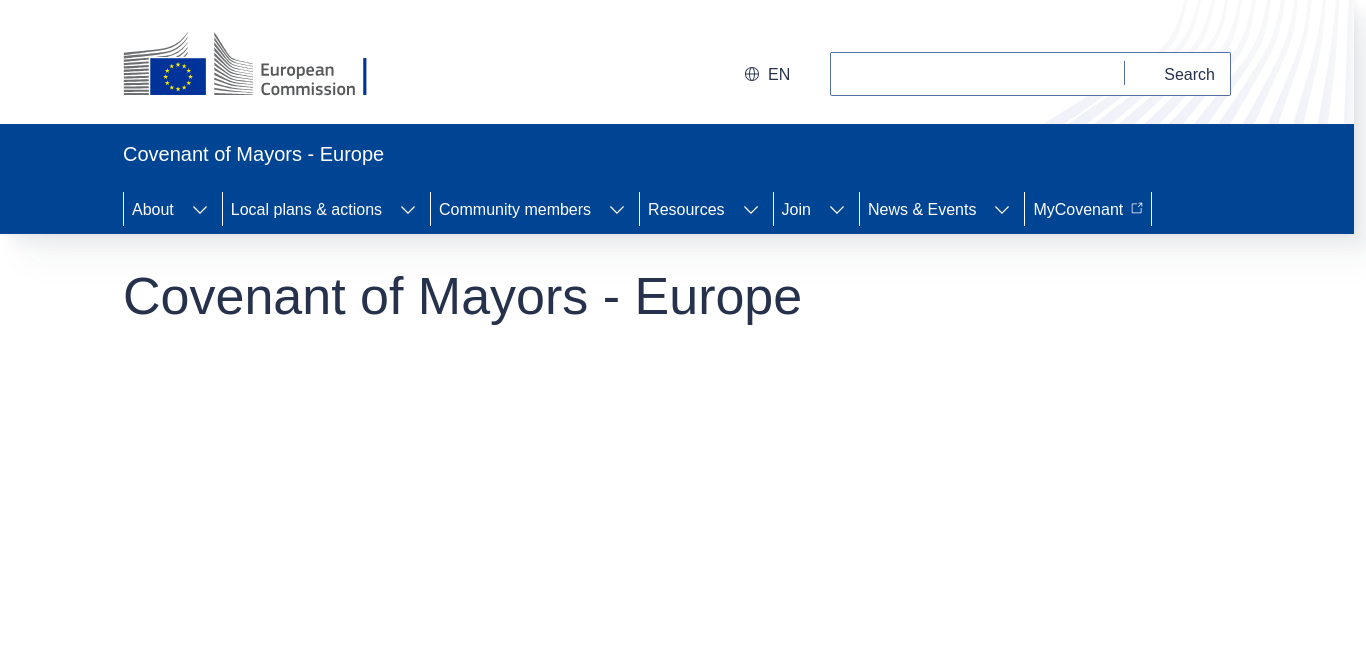Open the About menu item

153,209
